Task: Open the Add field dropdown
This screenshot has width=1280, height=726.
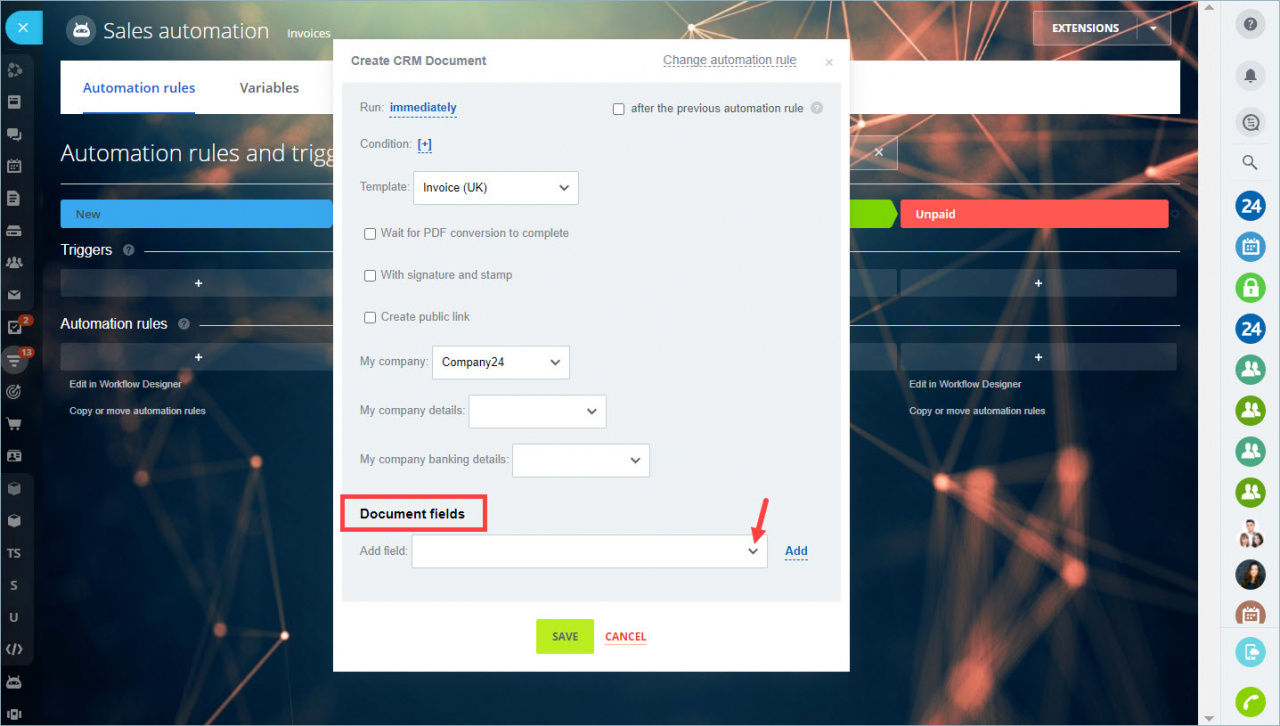Action: pyautogui.click(x=589, y=551)
